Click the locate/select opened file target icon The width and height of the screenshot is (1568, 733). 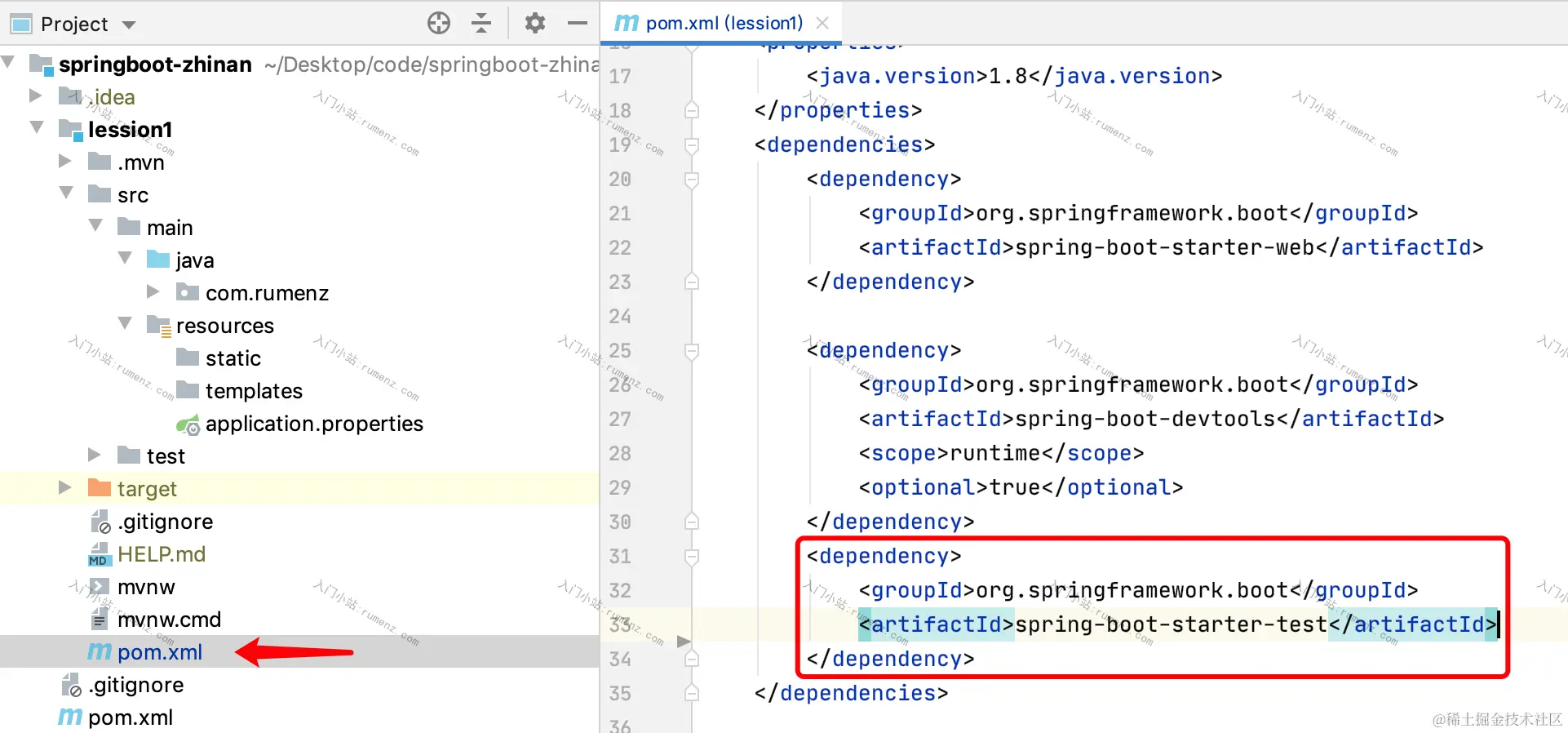pyautogui.click(x=439, y=23)
